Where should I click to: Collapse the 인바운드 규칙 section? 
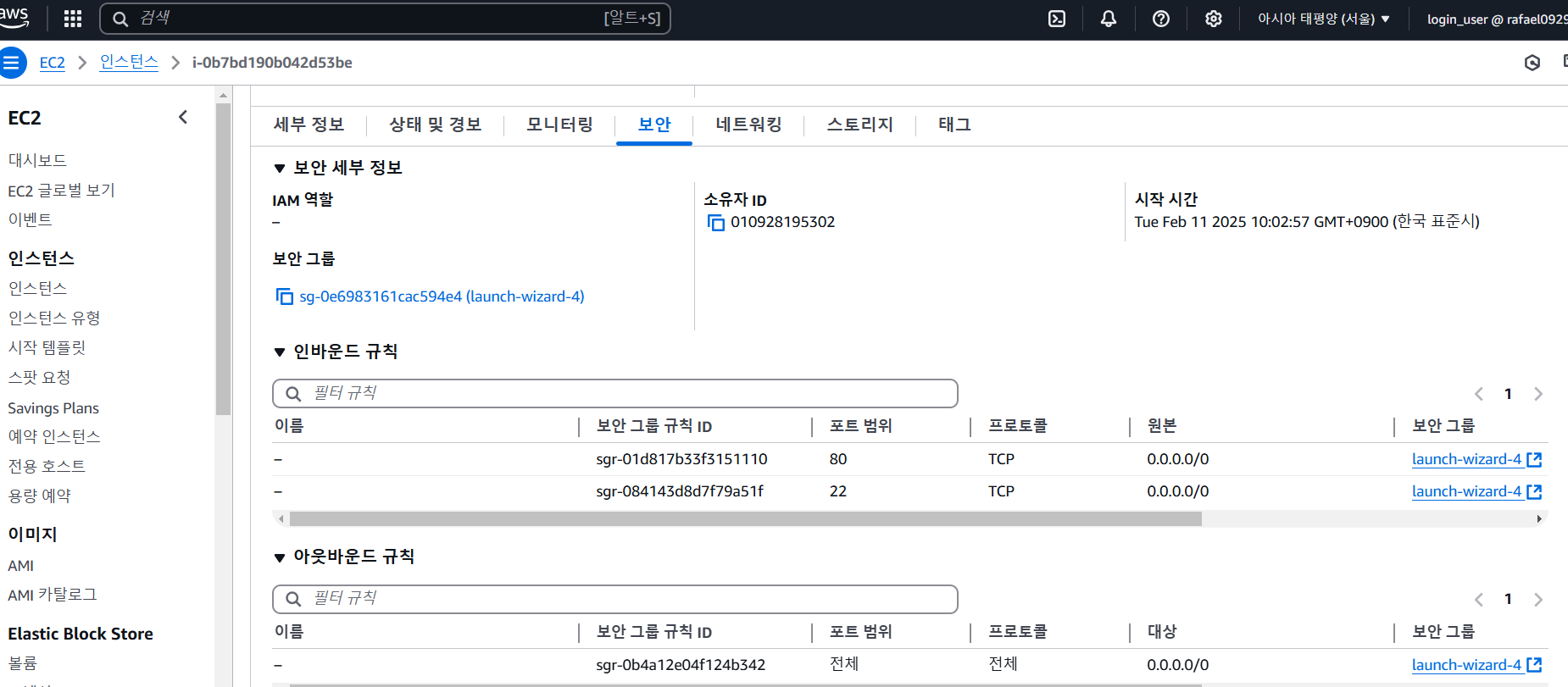[280, 352]
